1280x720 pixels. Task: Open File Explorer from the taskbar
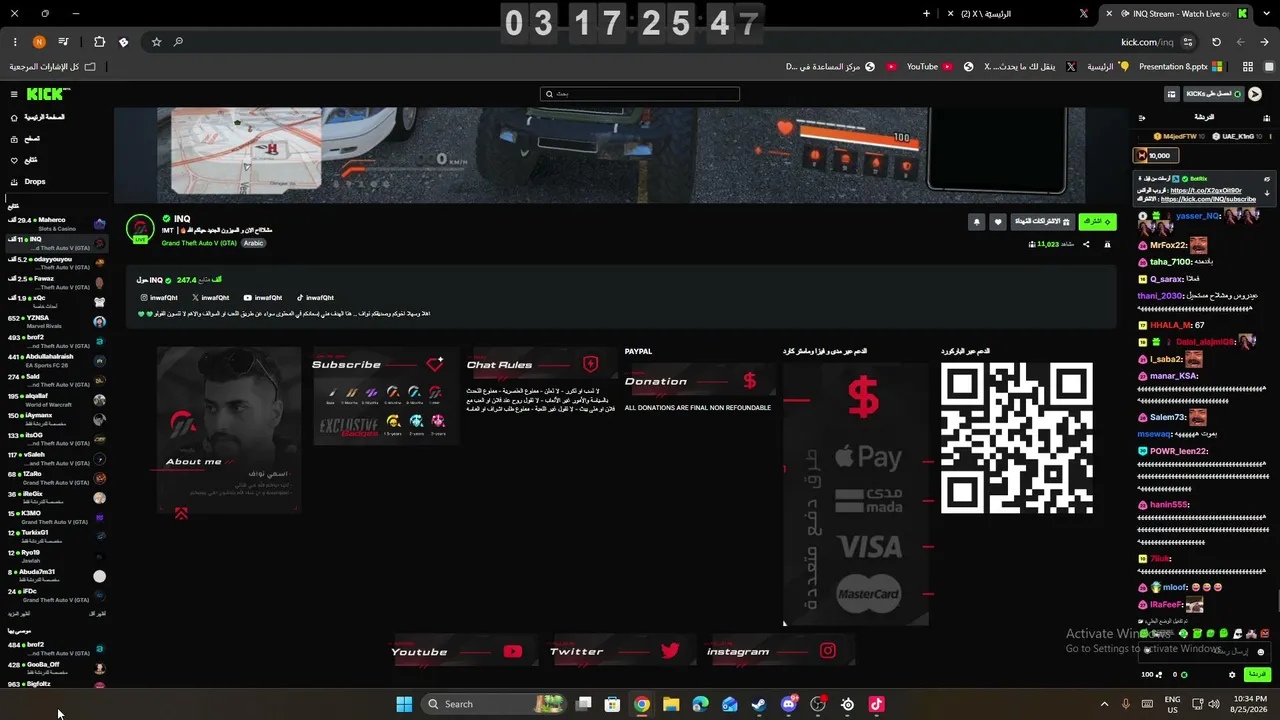[671, 704]
